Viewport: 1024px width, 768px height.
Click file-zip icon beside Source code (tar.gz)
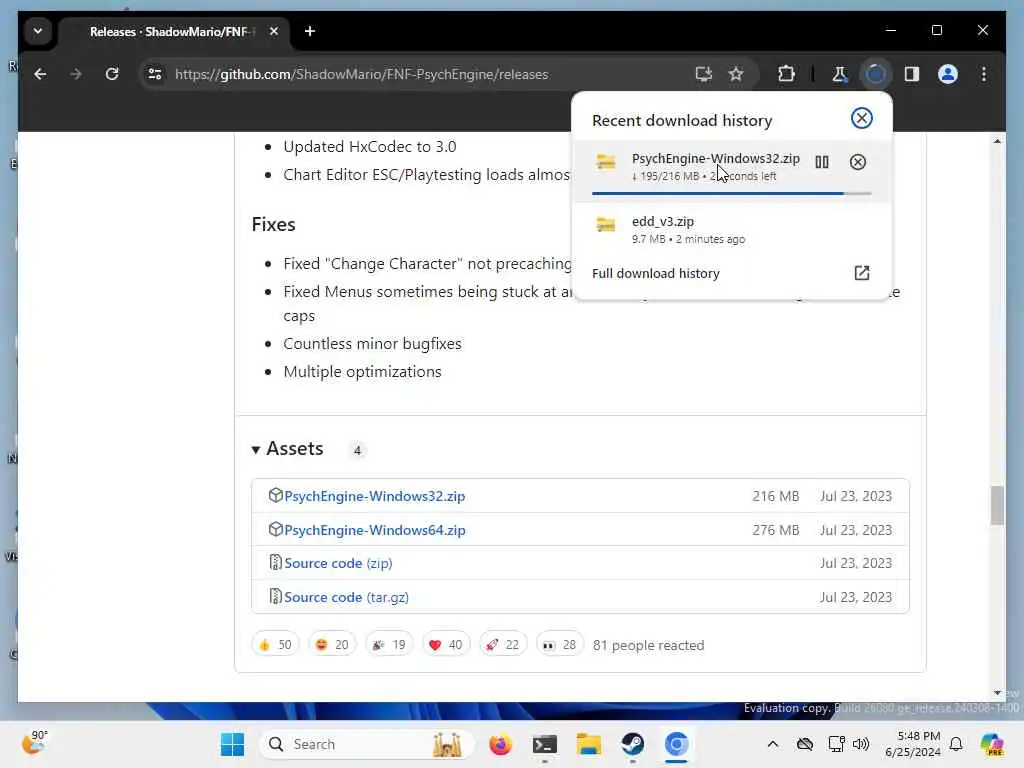[275, 596]
